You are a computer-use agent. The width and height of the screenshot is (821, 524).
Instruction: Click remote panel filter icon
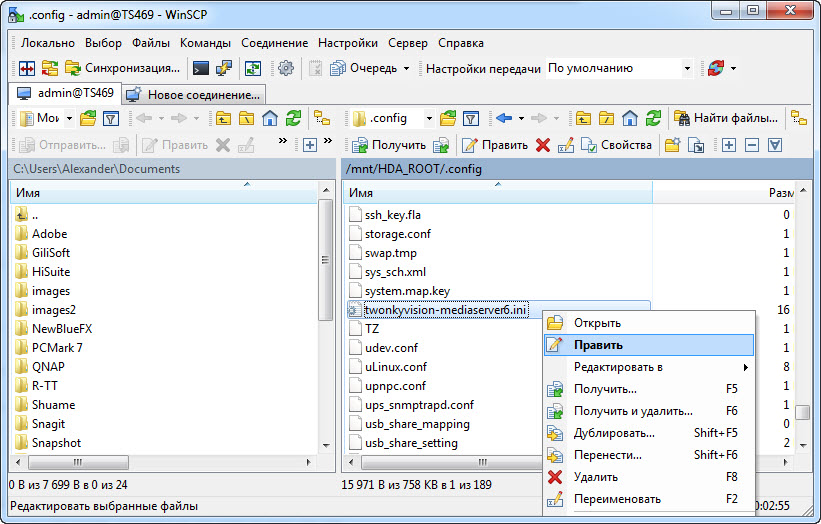471,119
